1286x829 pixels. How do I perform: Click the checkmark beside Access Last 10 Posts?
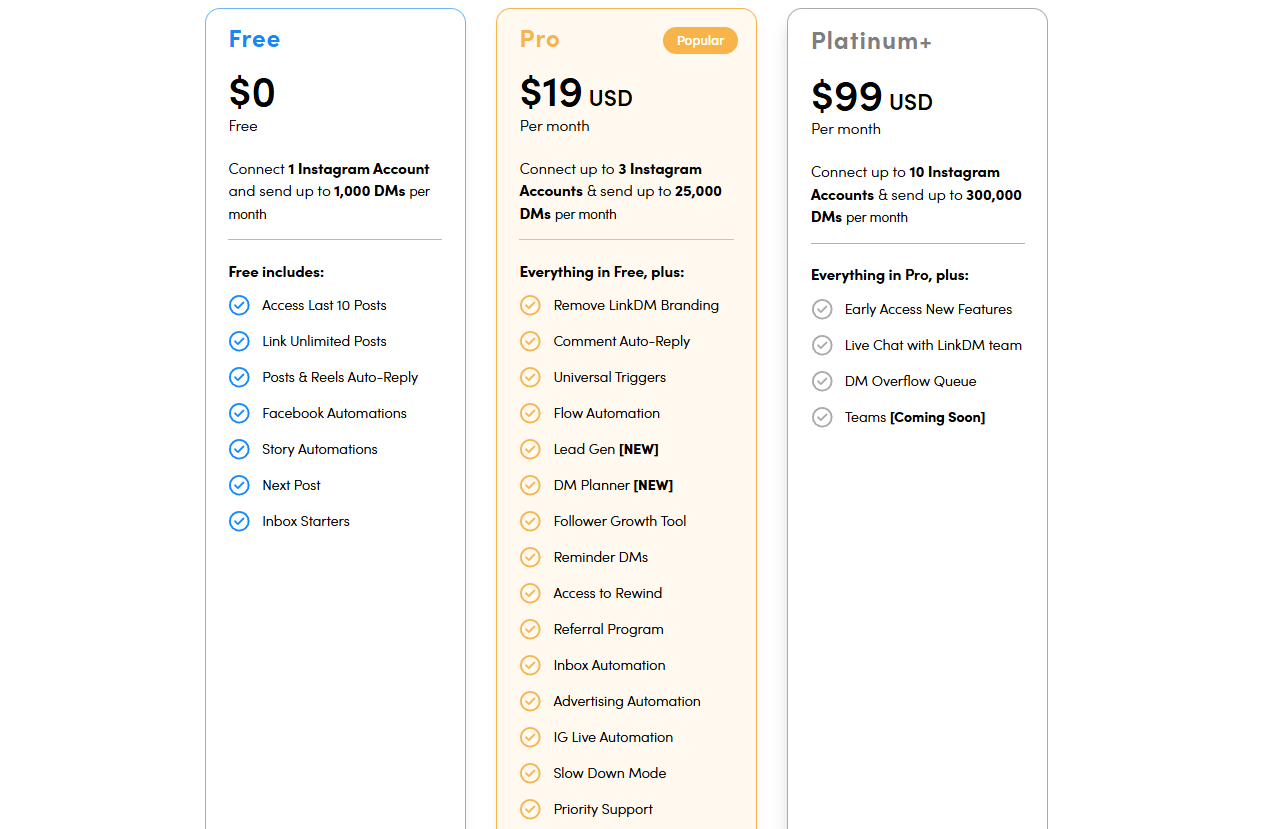click(239, 305)
